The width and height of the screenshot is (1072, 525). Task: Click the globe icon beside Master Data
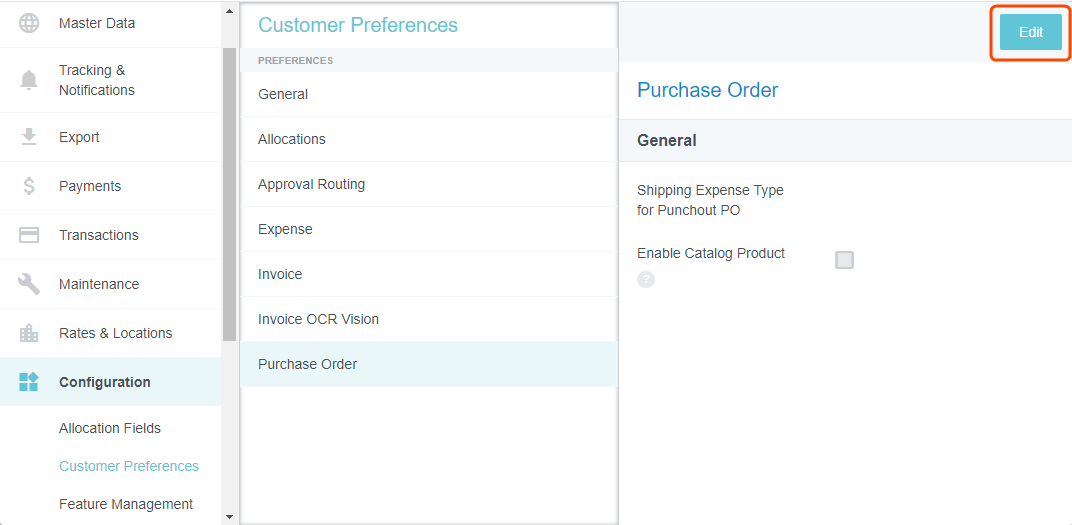coord(29,23)
